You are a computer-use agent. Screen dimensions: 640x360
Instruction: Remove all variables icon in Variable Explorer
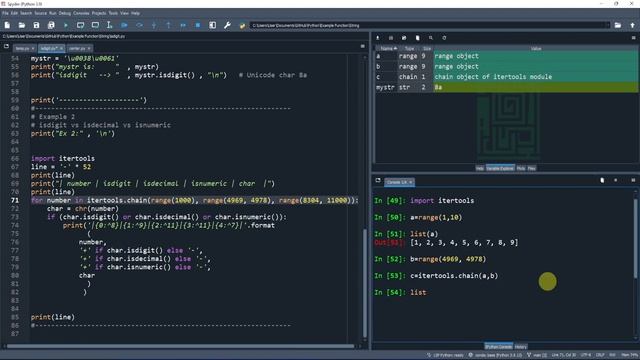coord(417,38)
